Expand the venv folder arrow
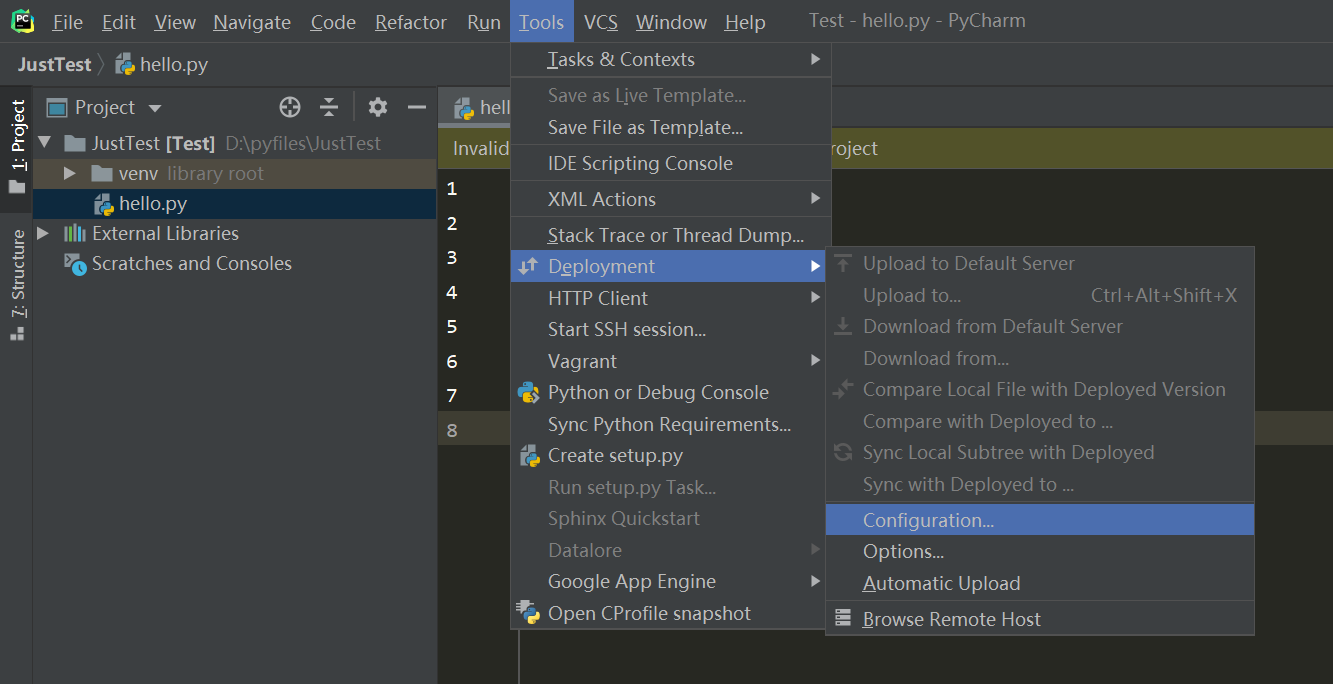This screenshot has height=684, width=1333. click(69, 174)
